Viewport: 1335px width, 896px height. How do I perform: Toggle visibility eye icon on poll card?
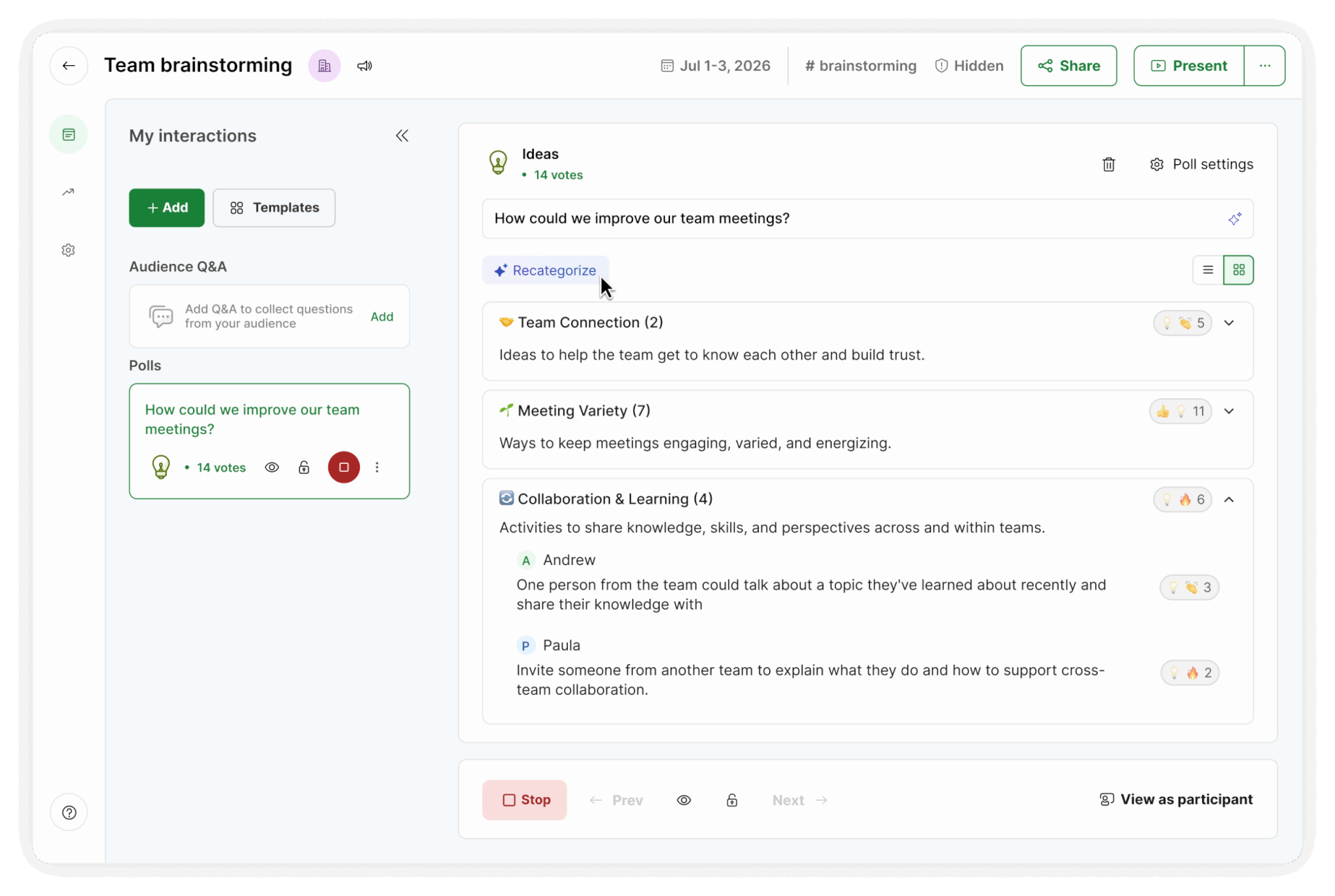pyautogui.click(x=272, y=467)
